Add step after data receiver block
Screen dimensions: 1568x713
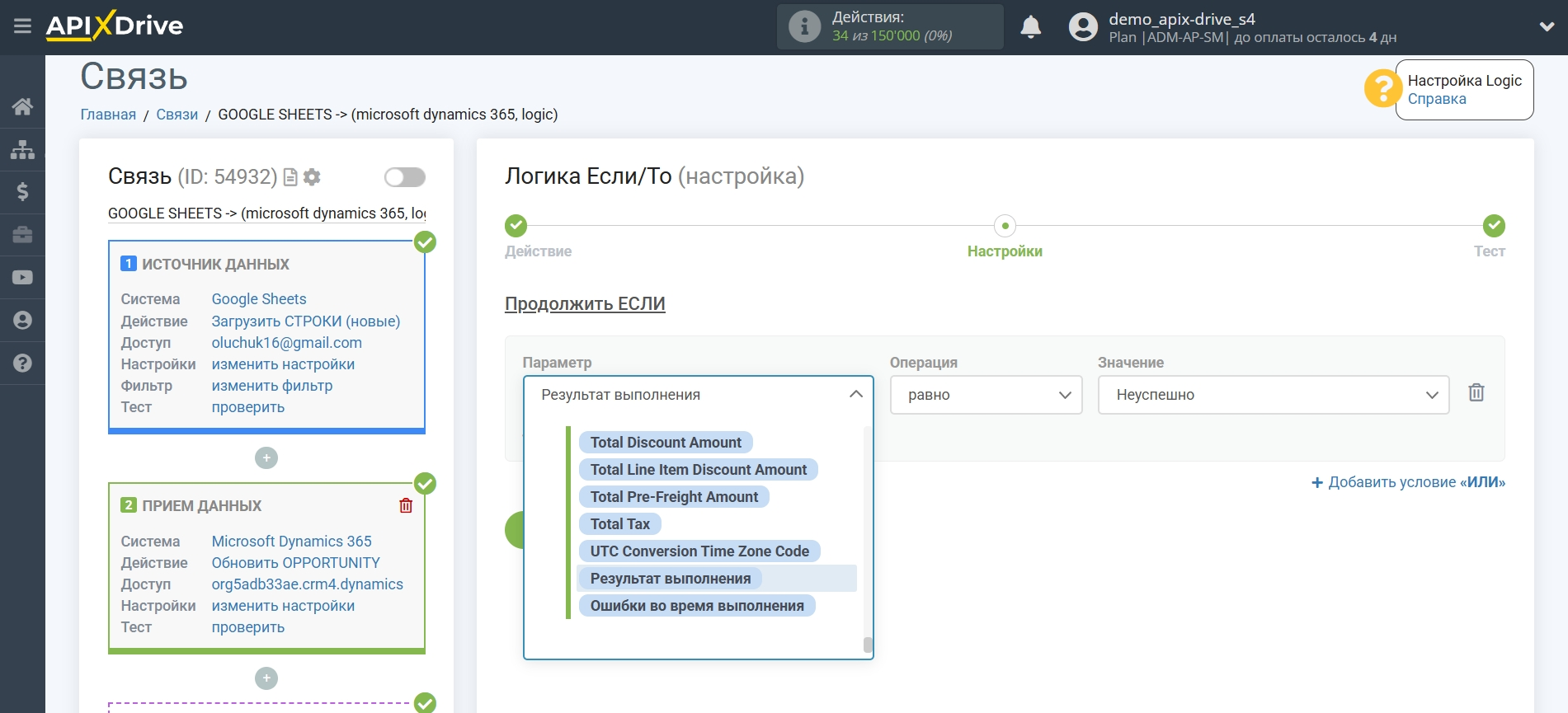pyautogui.click(x=266, y=678)
